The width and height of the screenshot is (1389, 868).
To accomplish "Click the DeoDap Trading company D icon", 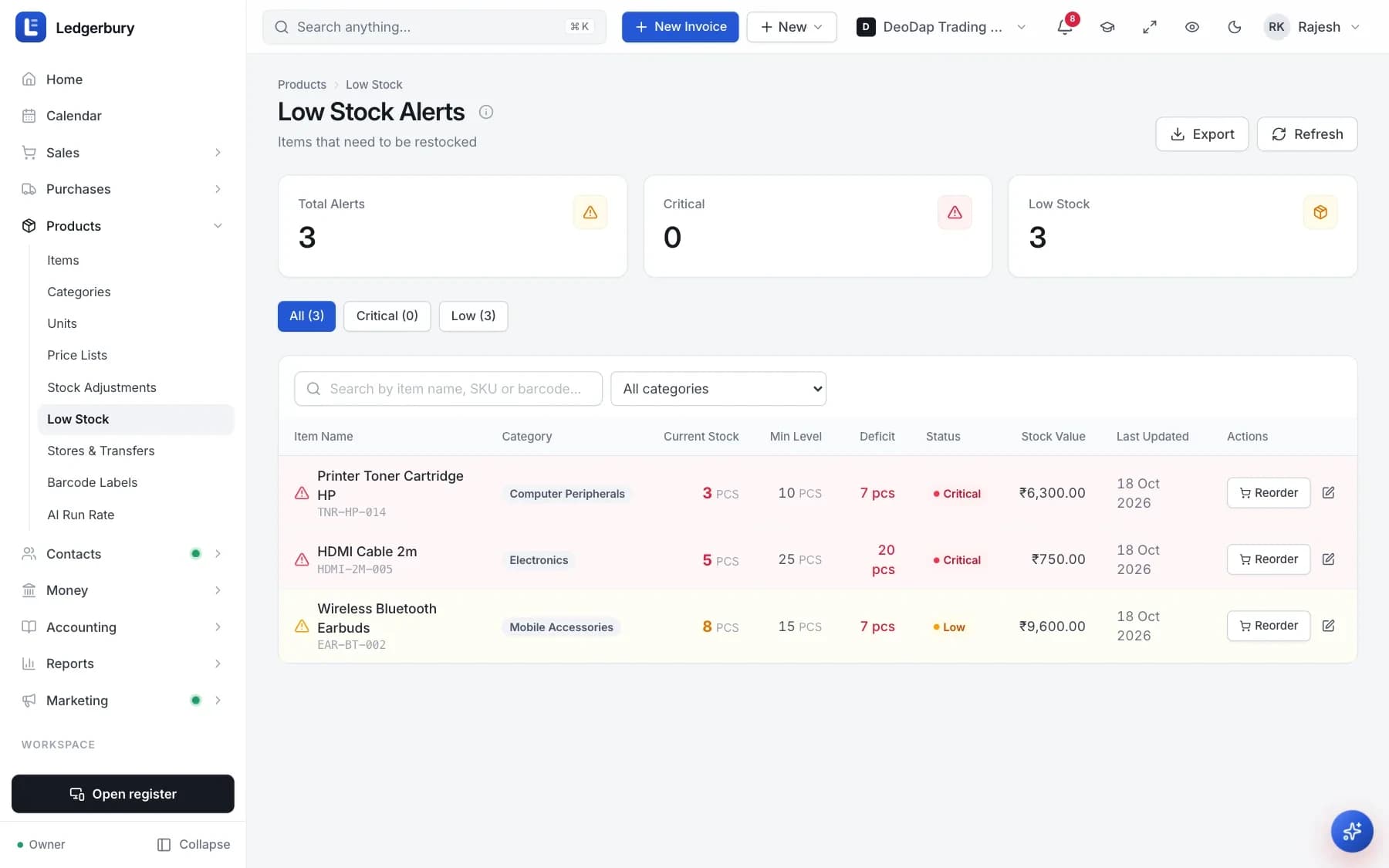I will click(x=866, y=27).
